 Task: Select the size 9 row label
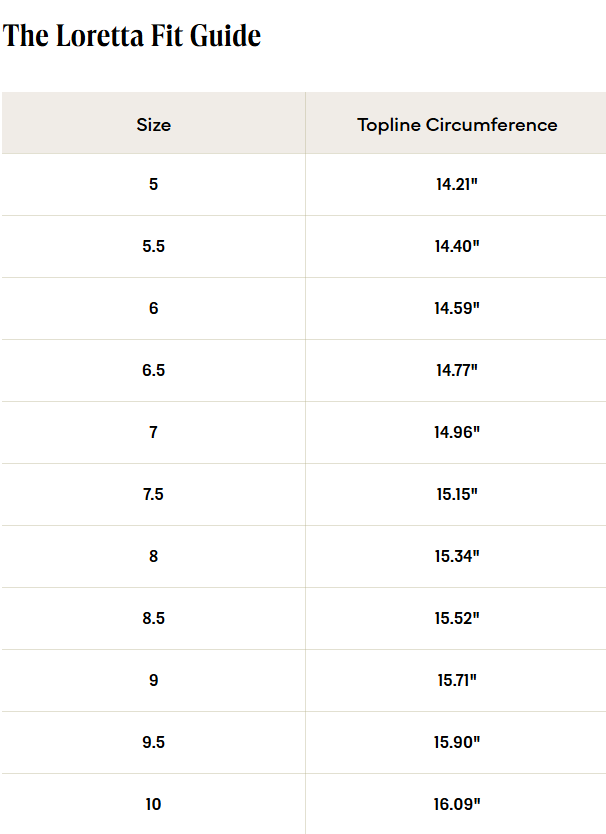[x=153, y=680]
